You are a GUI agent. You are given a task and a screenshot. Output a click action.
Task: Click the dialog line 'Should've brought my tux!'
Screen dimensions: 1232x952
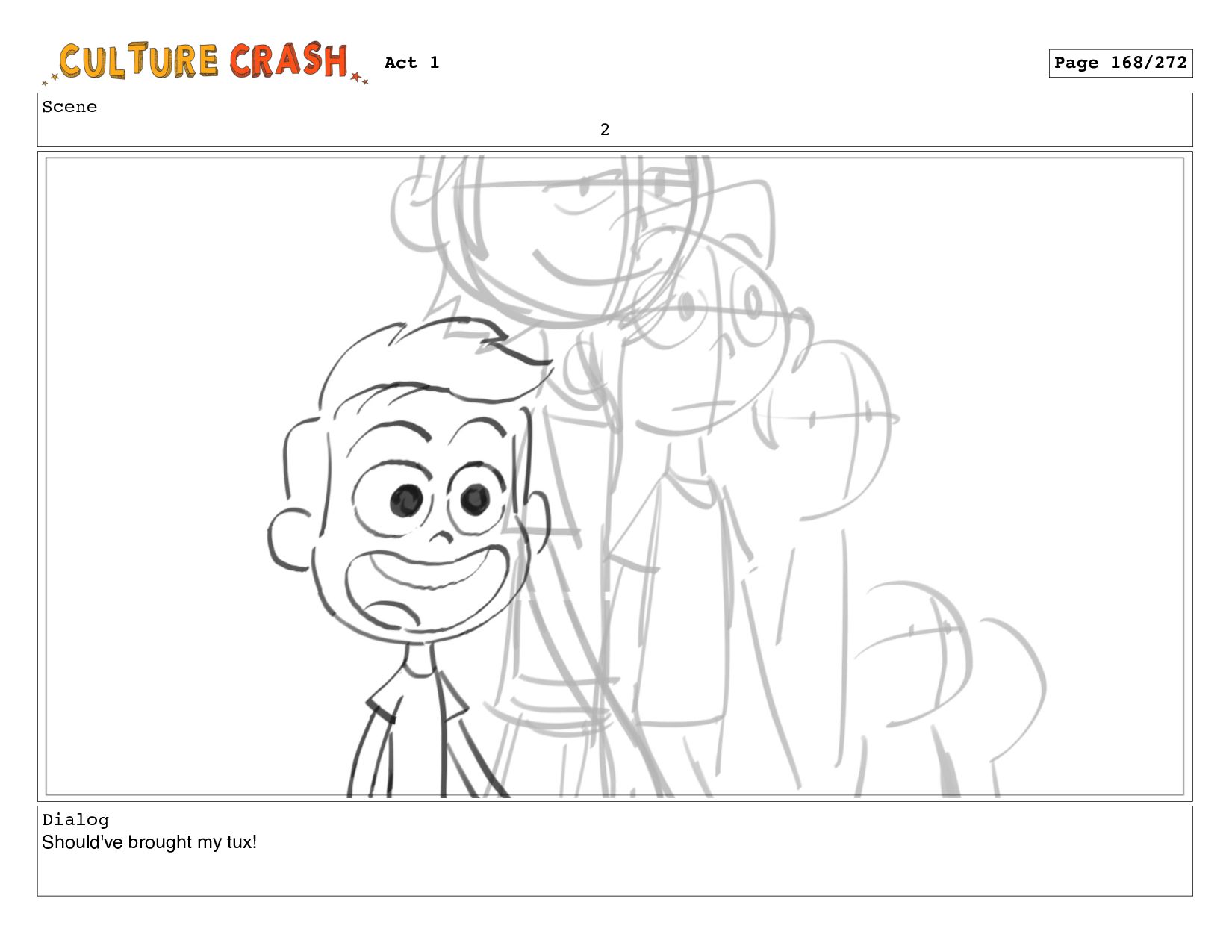149,842
